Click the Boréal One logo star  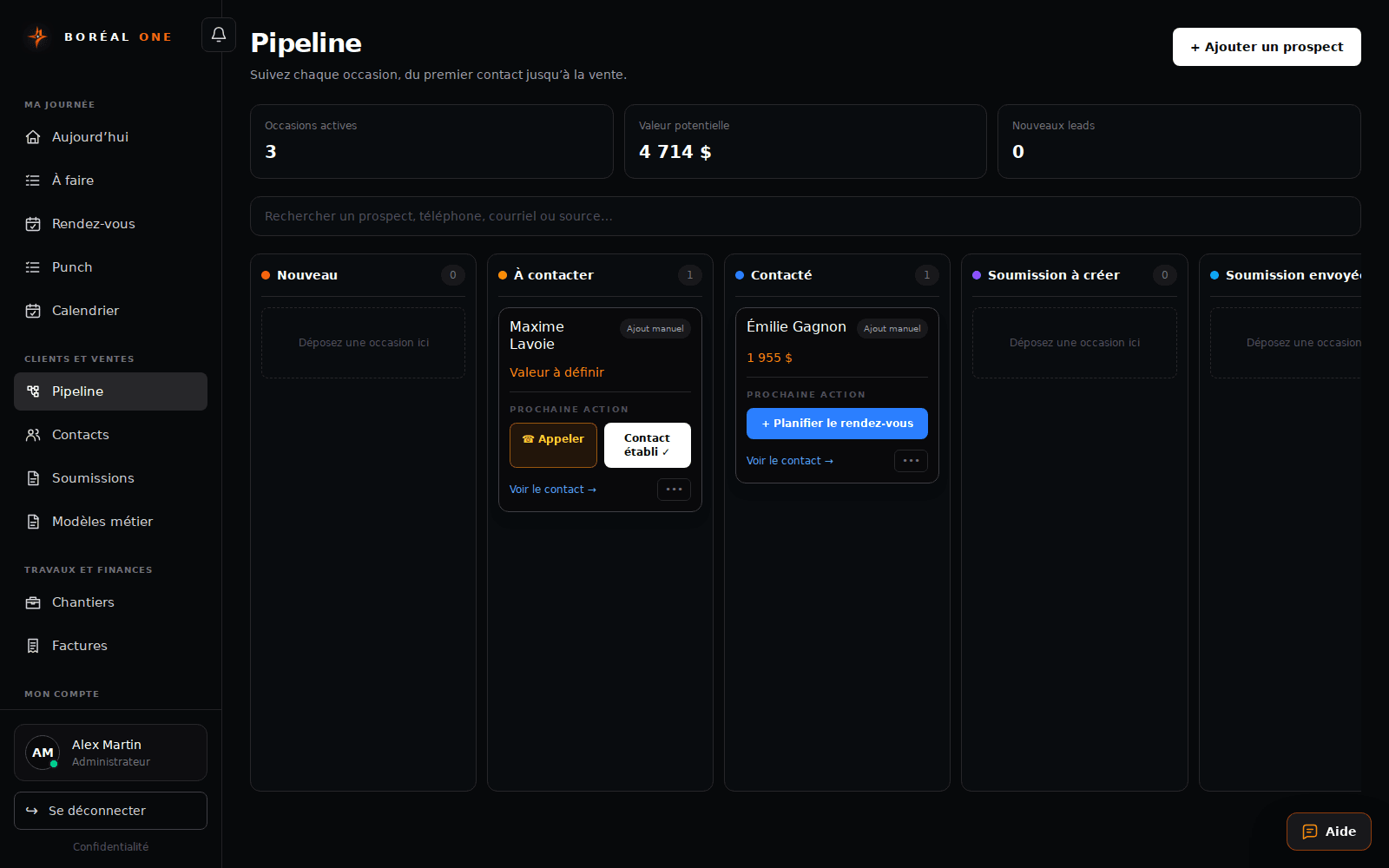tap(37, 36)
